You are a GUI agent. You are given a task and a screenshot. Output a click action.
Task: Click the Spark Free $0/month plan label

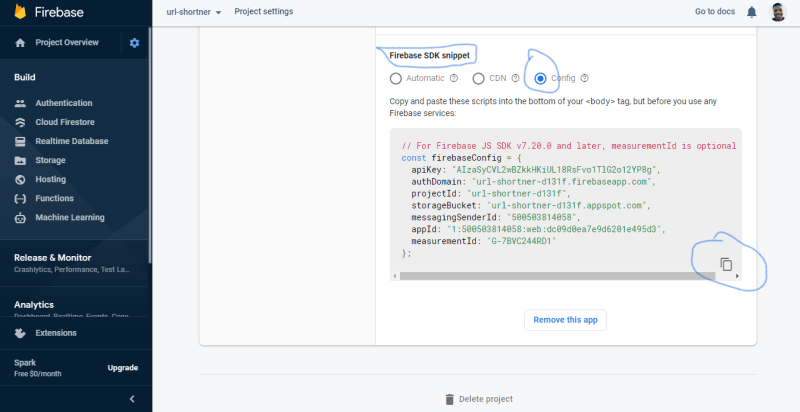pos(38,368)
